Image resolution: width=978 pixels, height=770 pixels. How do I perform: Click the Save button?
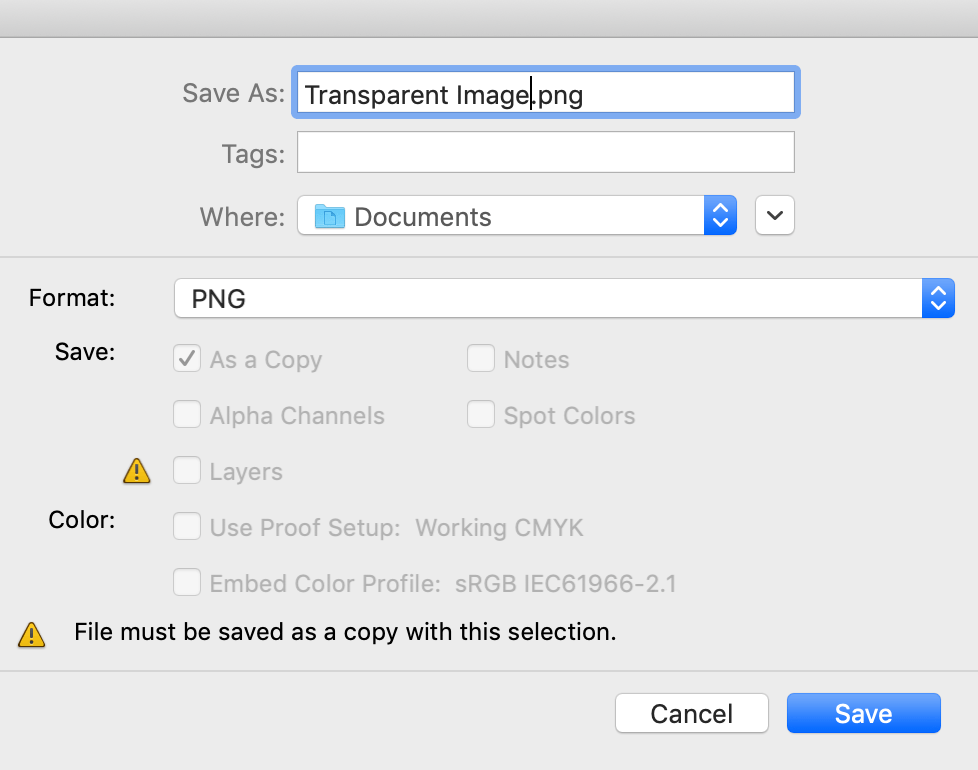[863, 713]
